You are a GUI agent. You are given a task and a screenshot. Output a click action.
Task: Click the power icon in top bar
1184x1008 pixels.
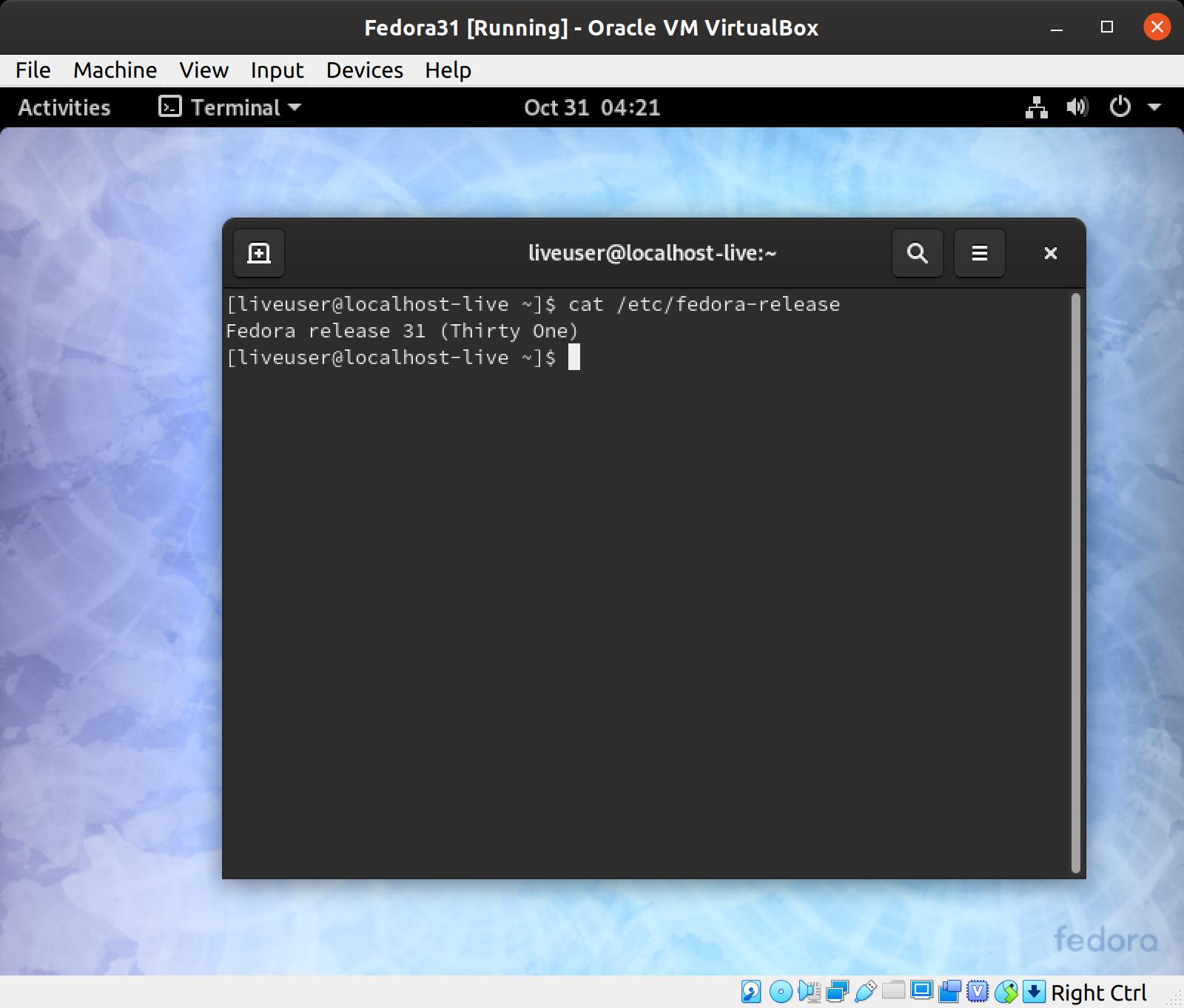[1120, 107]
